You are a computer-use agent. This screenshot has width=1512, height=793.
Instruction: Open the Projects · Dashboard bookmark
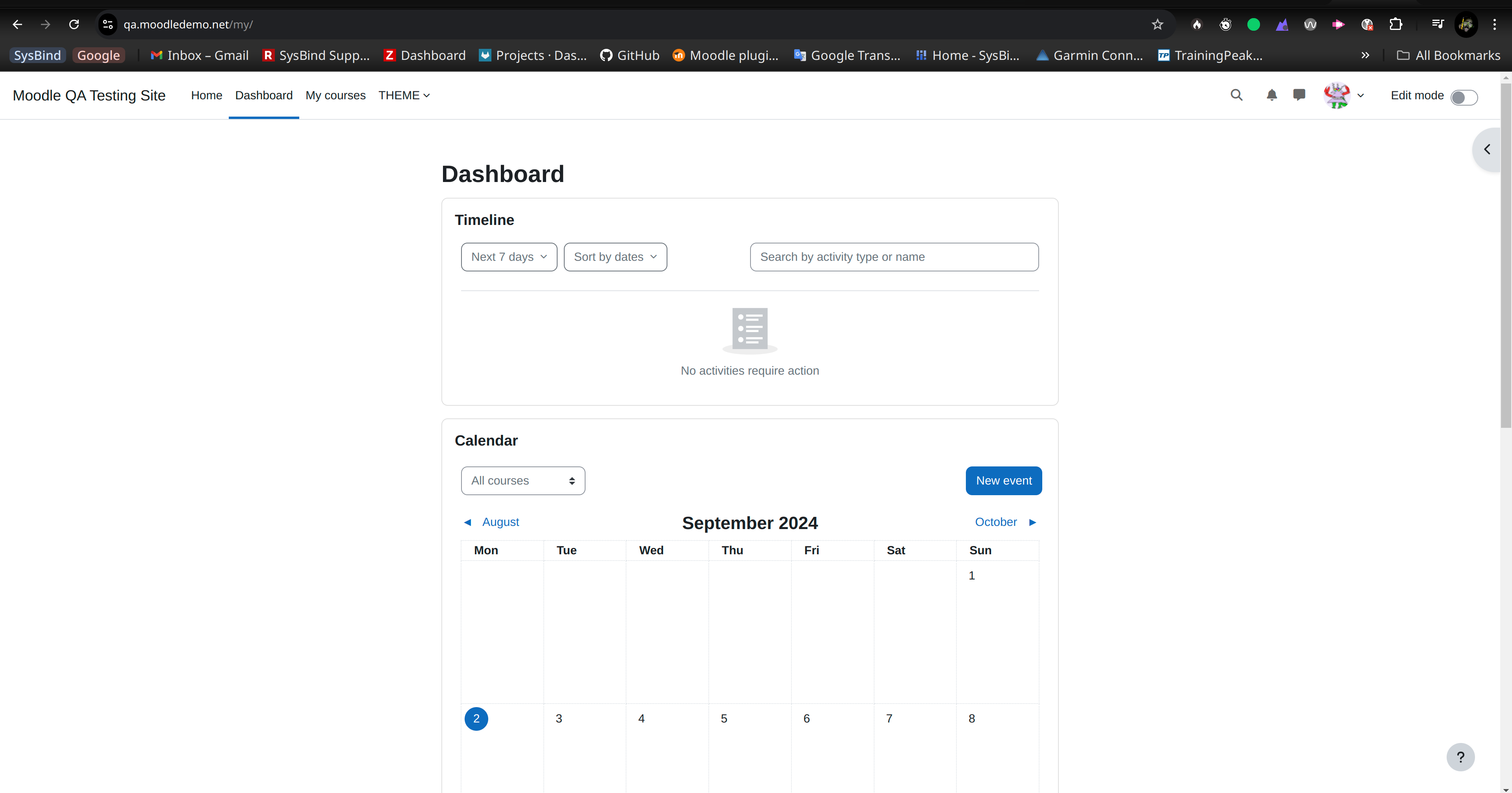(533, 55)
